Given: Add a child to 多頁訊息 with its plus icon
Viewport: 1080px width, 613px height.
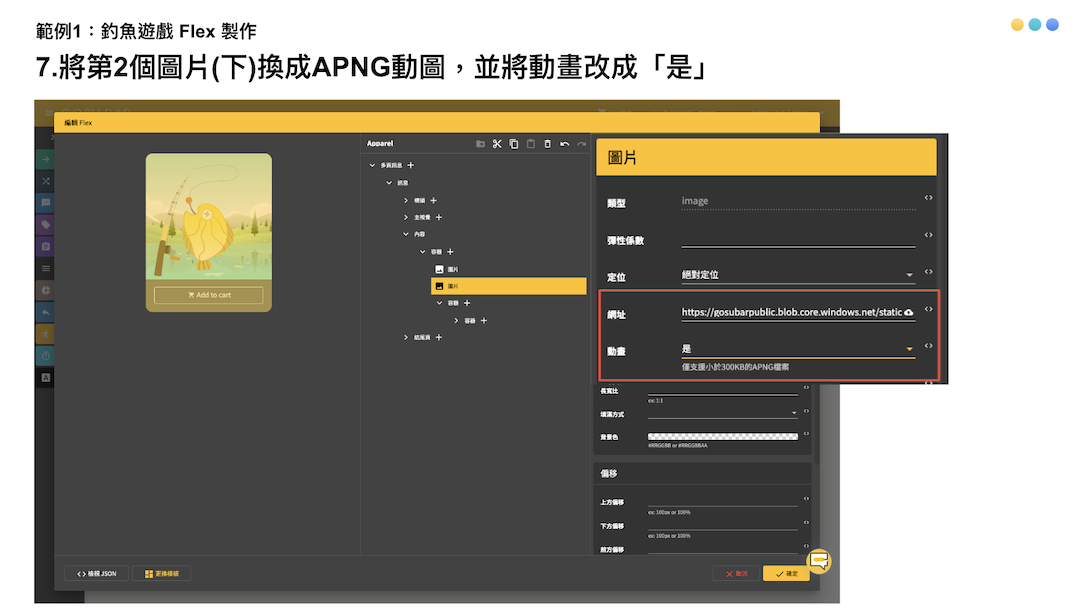Looking at the screenshot, I should (x=411, y=165).
